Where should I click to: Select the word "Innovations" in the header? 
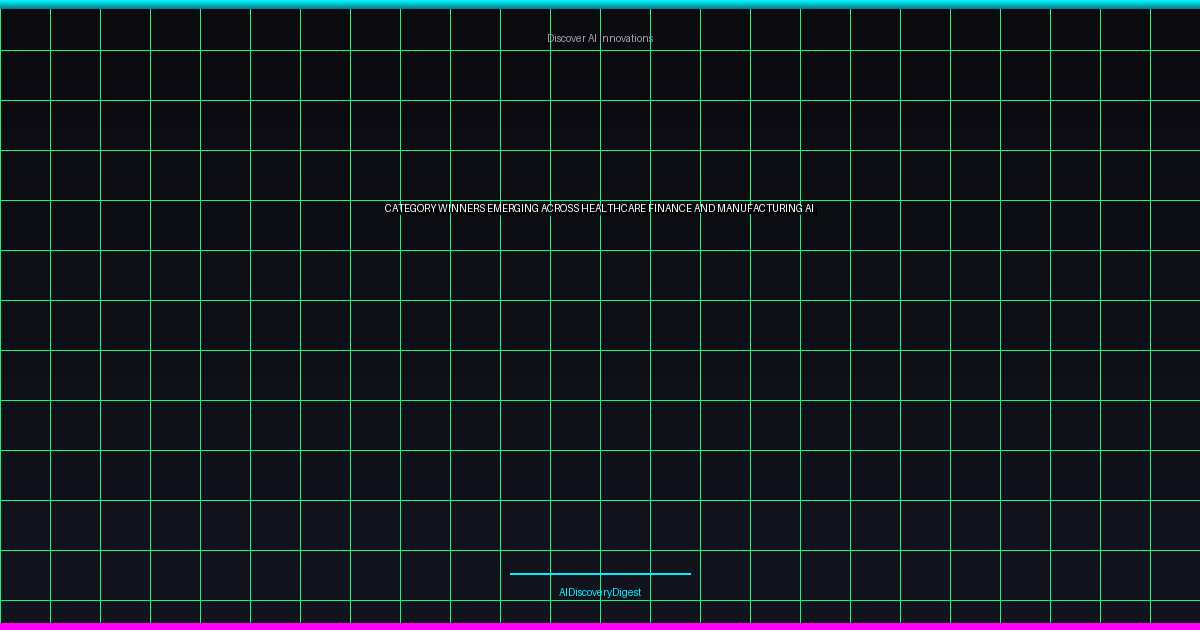[x=627, y=38]
